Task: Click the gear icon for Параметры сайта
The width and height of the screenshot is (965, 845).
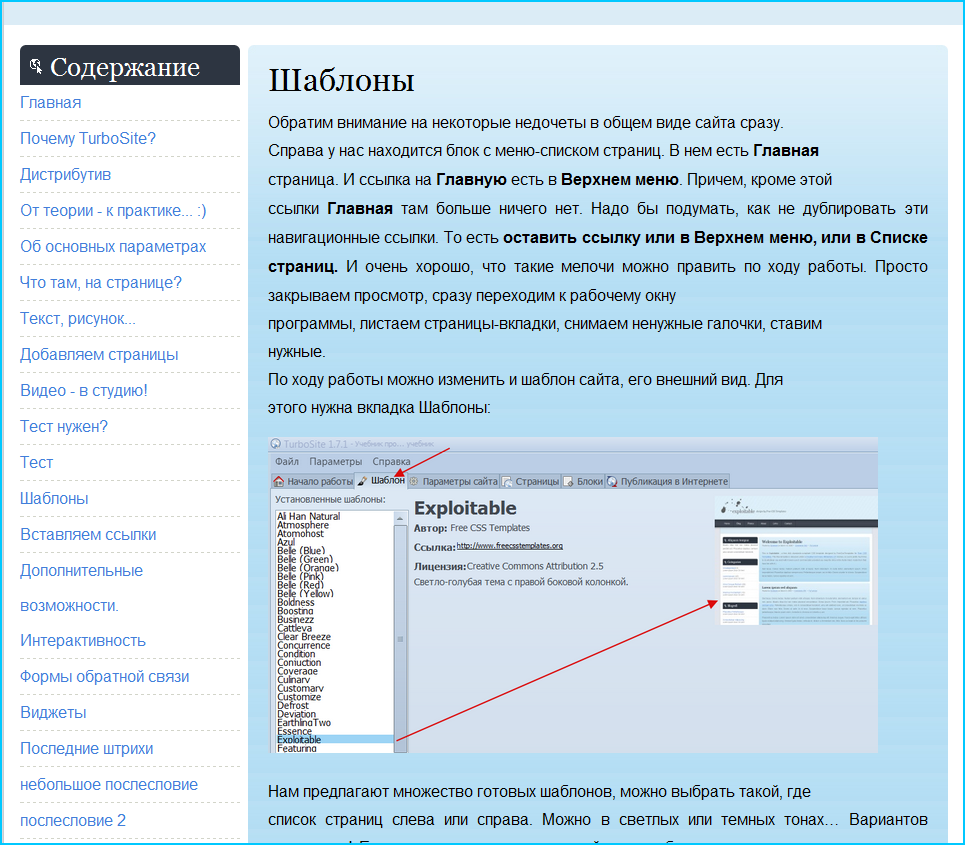Action: (x=414, y=481)
